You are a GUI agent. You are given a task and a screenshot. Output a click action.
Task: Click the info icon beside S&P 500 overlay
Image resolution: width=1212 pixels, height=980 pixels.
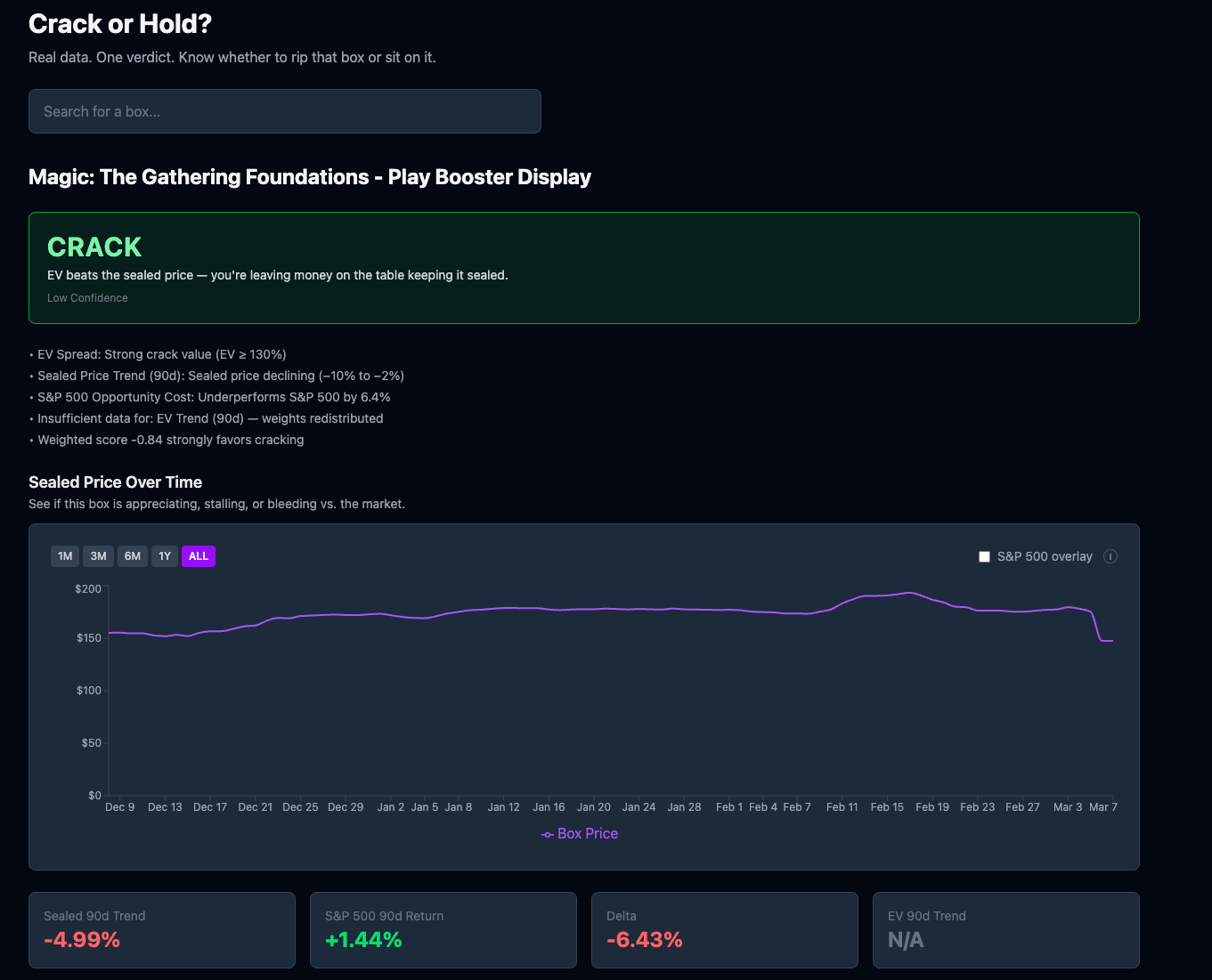pyautogui.click(x=1110, y=556)
